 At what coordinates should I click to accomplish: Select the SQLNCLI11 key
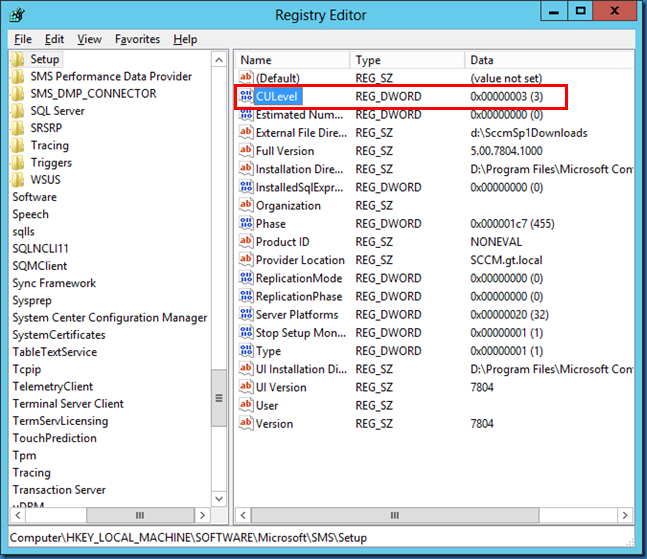tap(40, 249)
